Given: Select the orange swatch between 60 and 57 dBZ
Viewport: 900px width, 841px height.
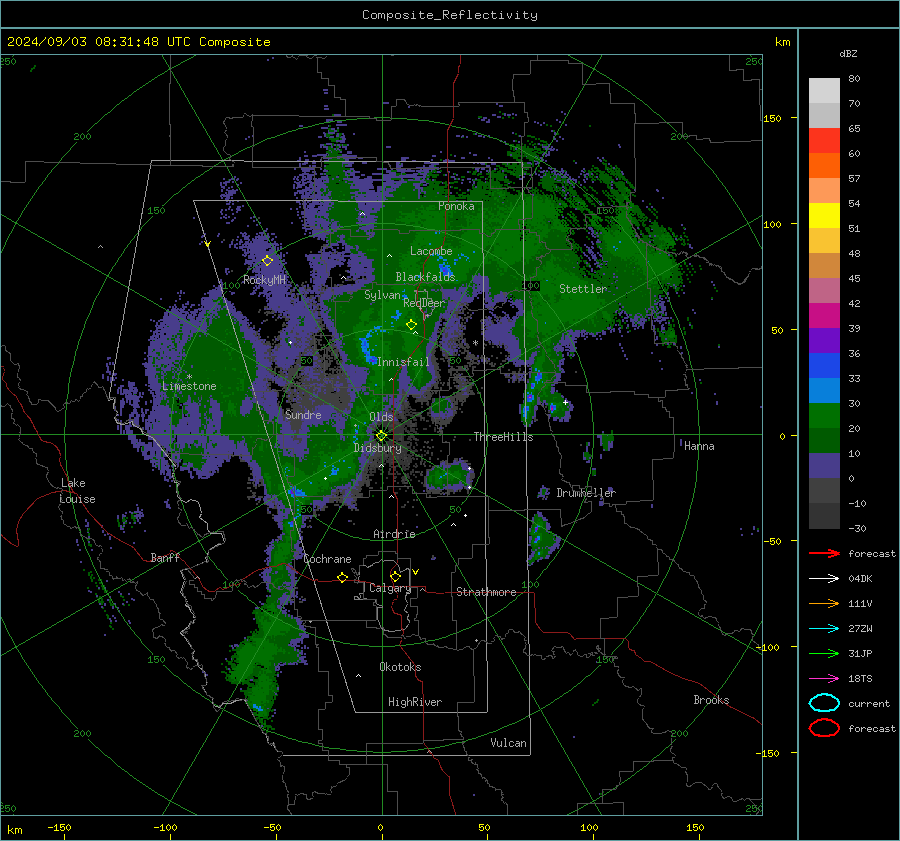Looking at the screenshot, I should [824, 166].
